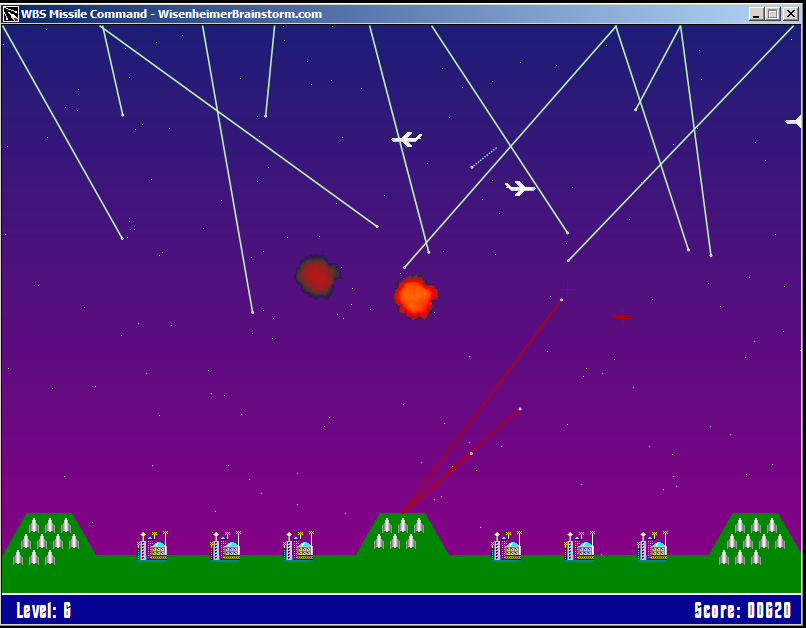Click the second city from the left
The height and width of the screenshot is (628, 806).
(x=226, y=546)
